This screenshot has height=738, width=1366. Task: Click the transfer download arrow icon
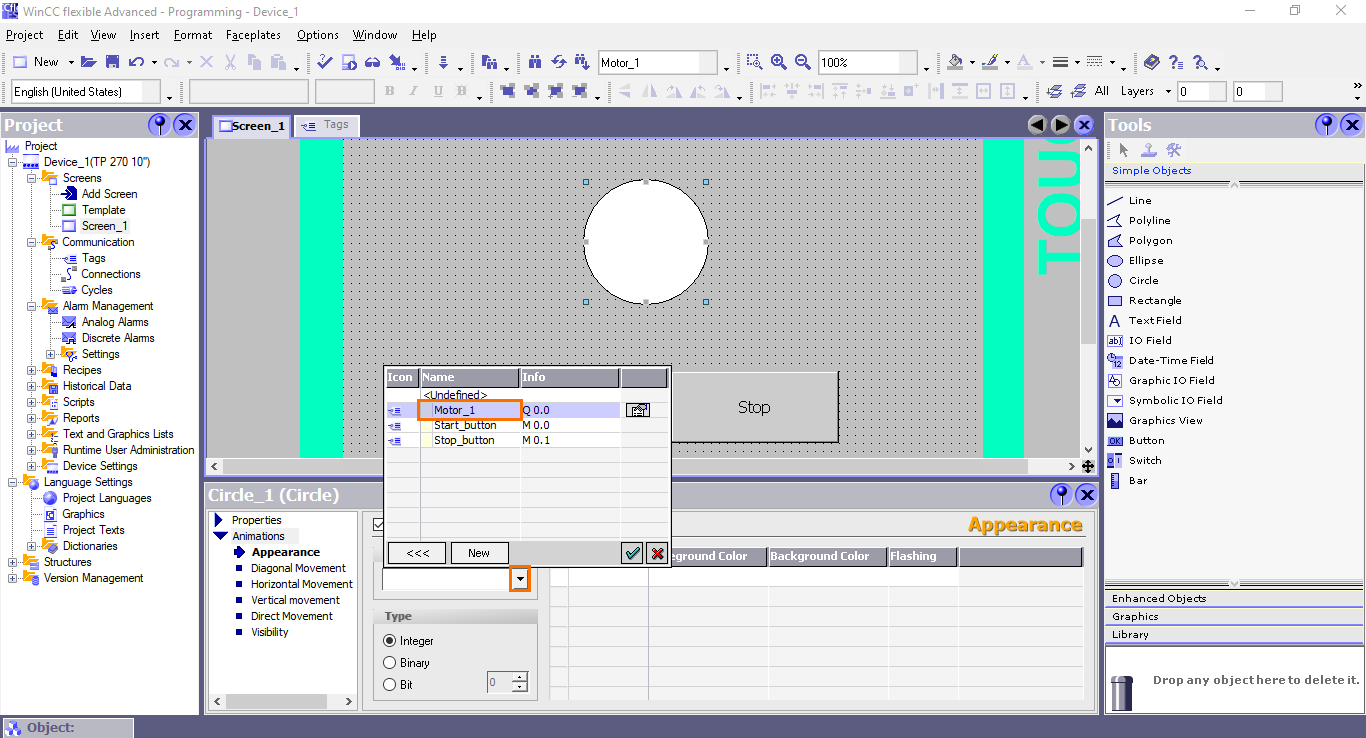point(443,62)
